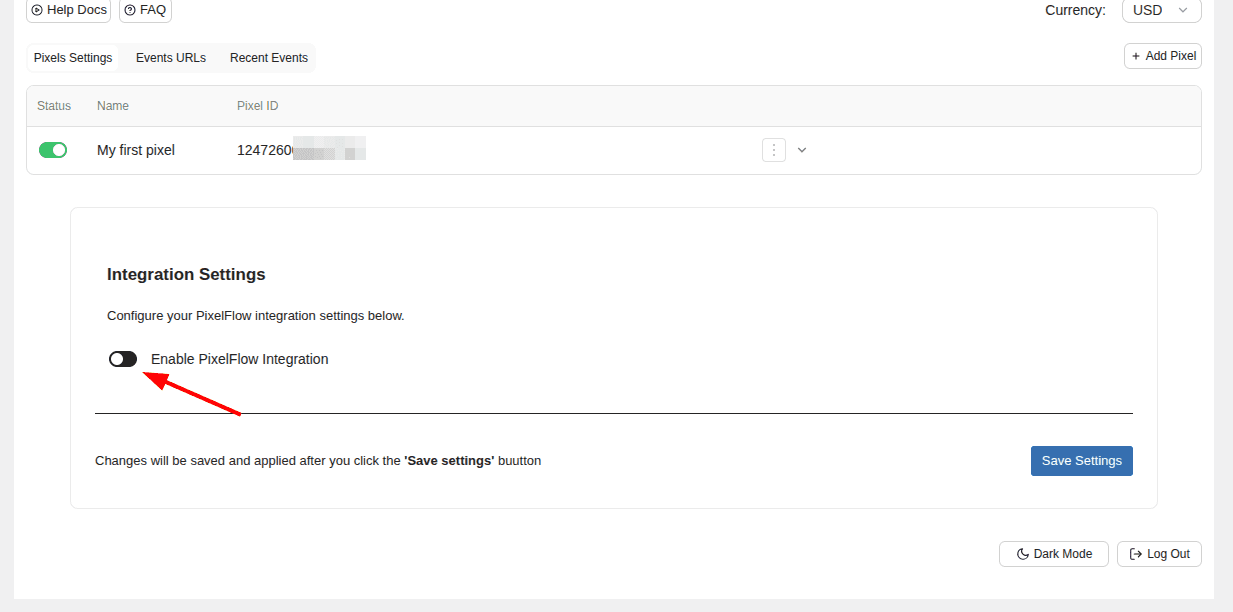Switch to Dark Mode
Viewport: 1233px width, 612px height.
click(x=1053, y=554)
